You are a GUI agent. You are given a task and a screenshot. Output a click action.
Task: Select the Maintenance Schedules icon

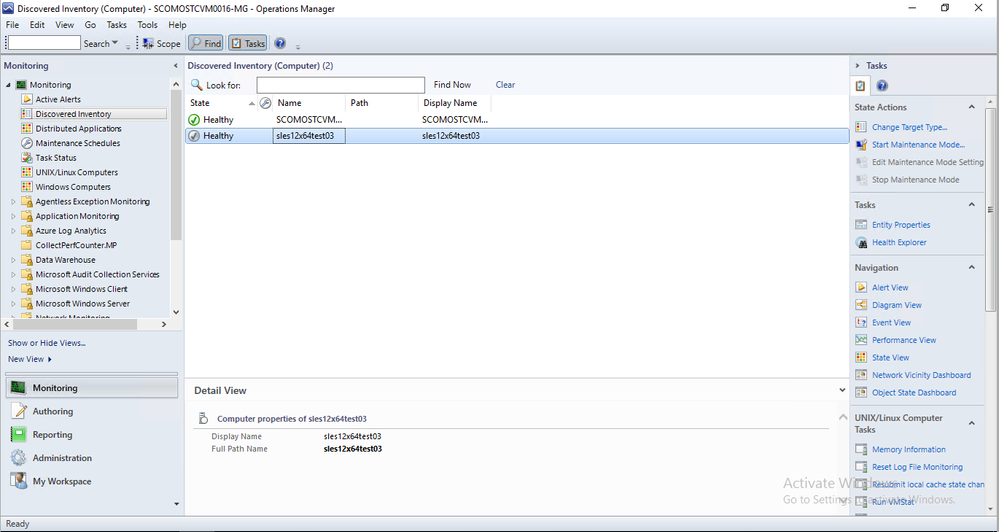[x=27, y=143]
